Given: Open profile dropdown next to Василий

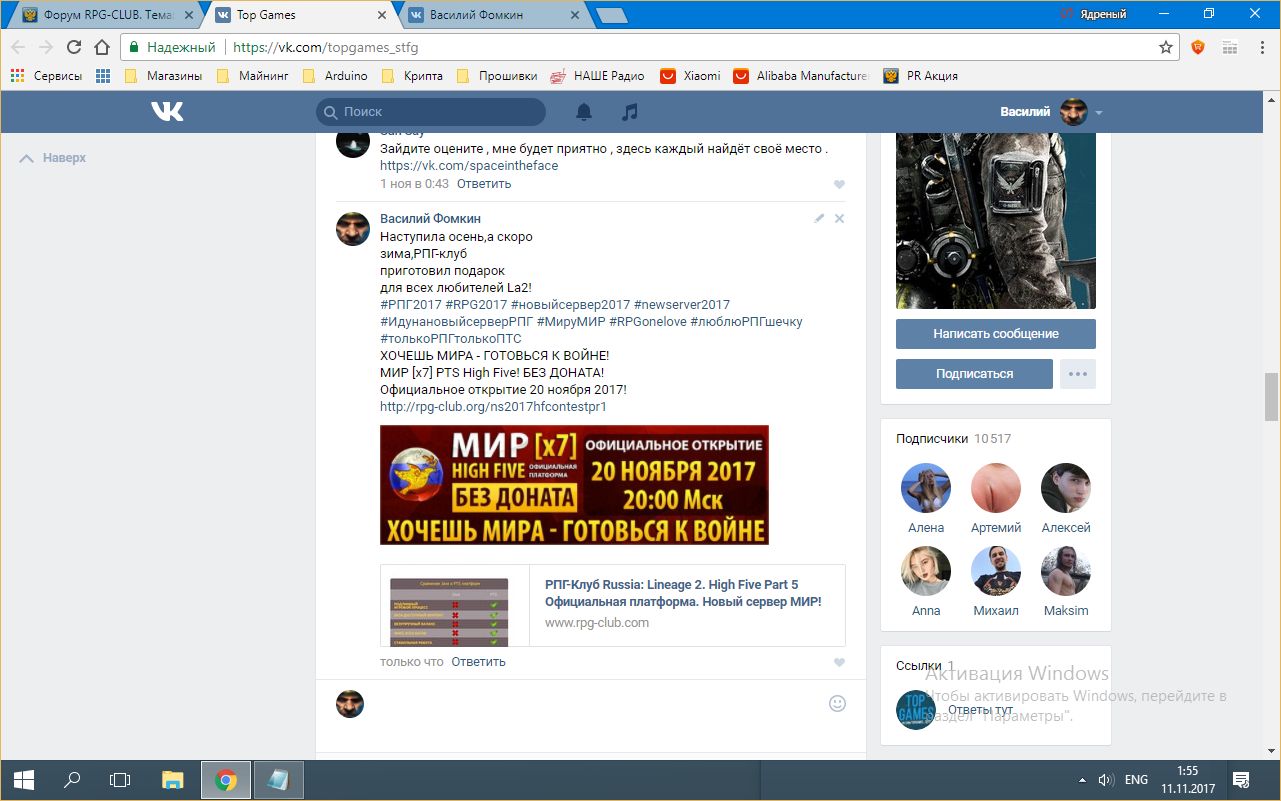Looking at the screenshot, I should (x=1099, y=113).
